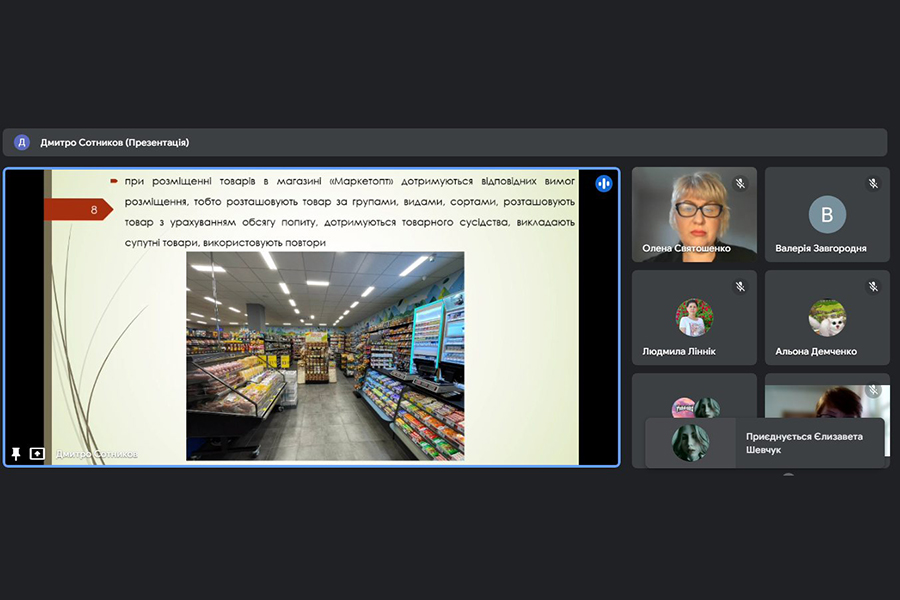The height and width of the screenshot is (600, 900).
Task: Click the name label "Олена Святошенко"
Action: coord(686,248)
